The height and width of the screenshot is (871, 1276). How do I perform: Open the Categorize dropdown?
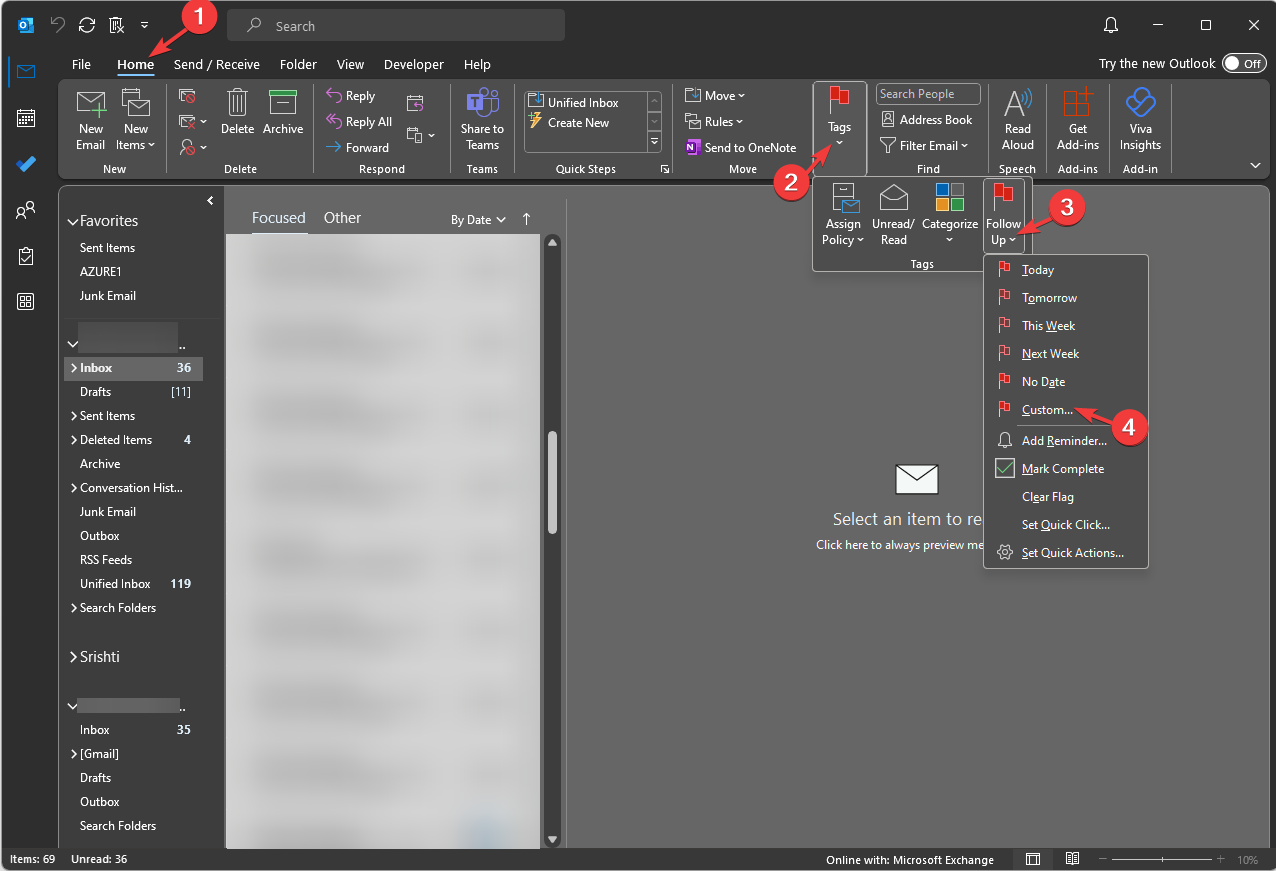950,215
